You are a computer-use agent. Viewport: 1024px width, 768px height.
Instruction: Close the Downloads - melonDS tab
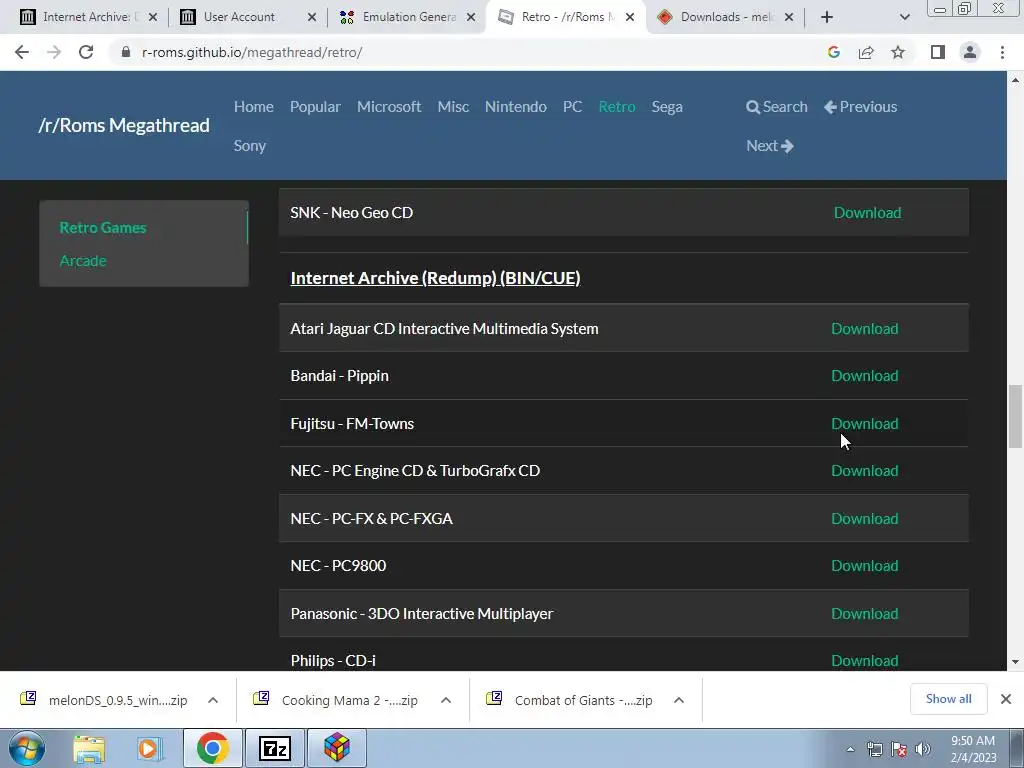coord(789,17)
